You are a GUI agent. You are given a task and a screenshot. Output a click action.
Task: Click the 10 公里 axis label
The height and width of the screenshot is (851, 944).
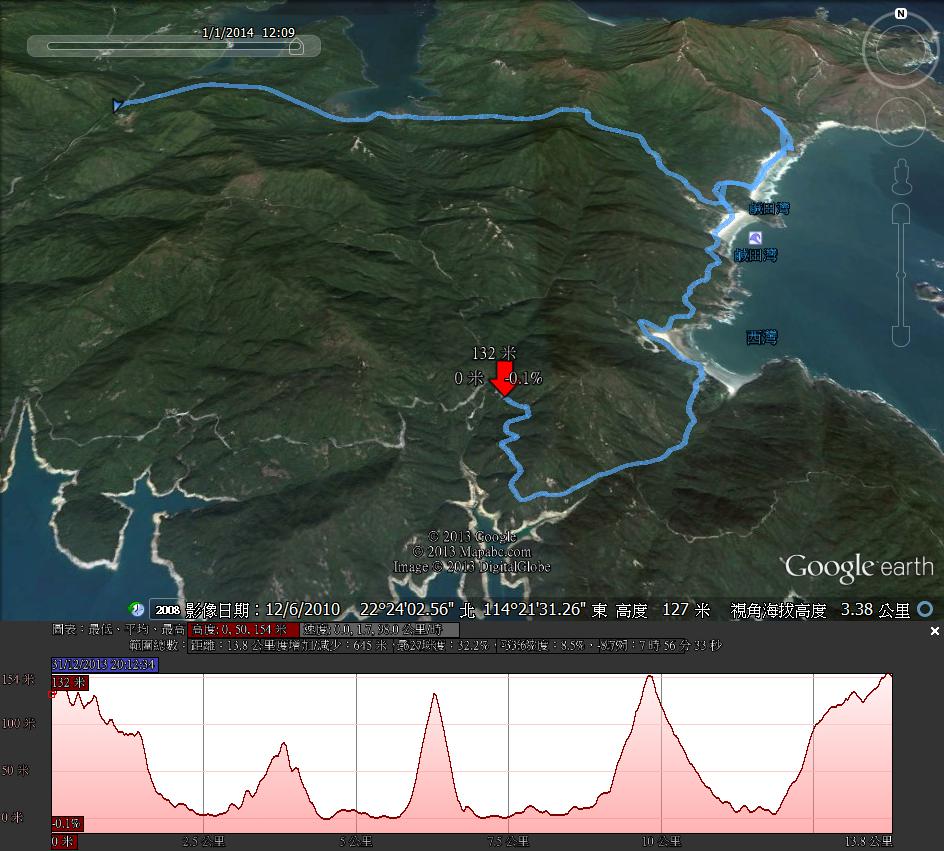pos(662,841)
